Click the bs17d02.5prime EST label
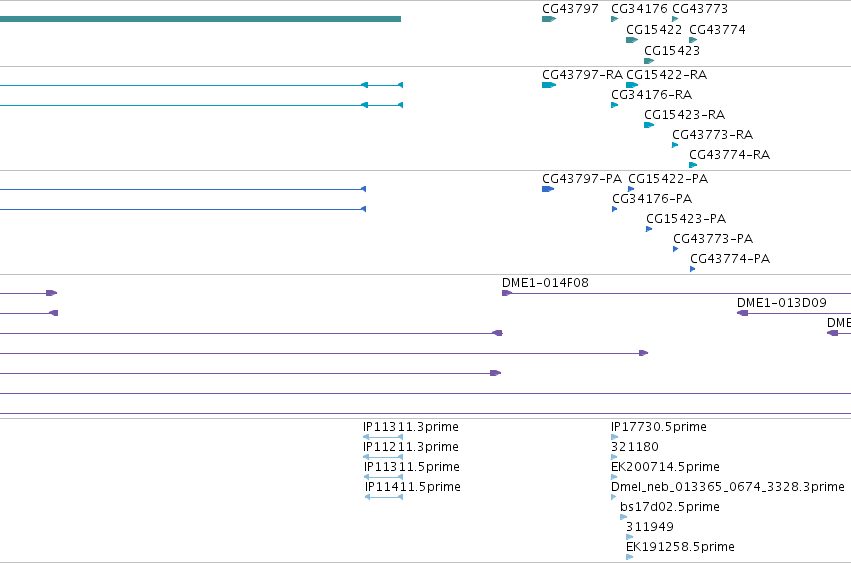The width and height of the screenshot is (851, 563). tap(670, 507)
